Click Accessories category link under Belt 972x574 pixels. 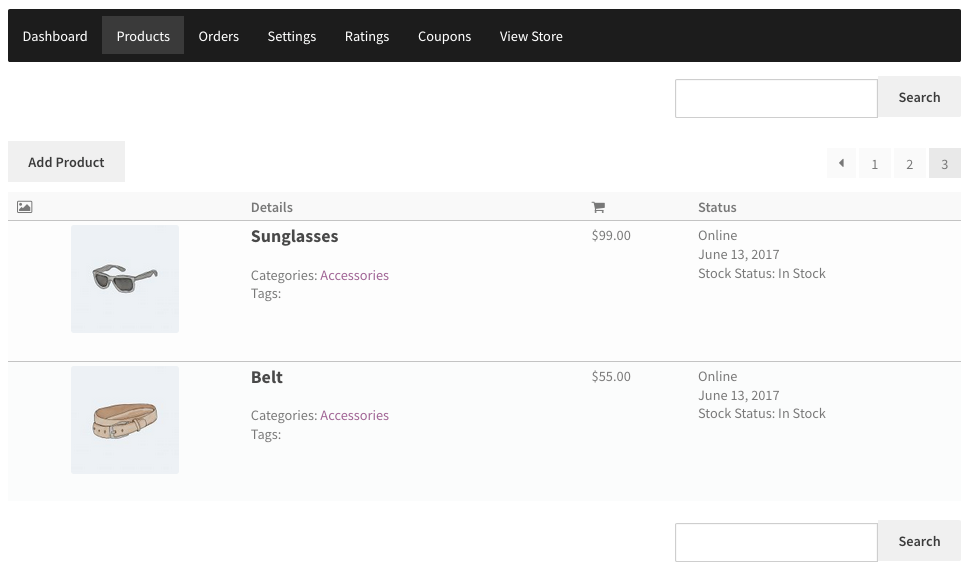tap(354, 416)
